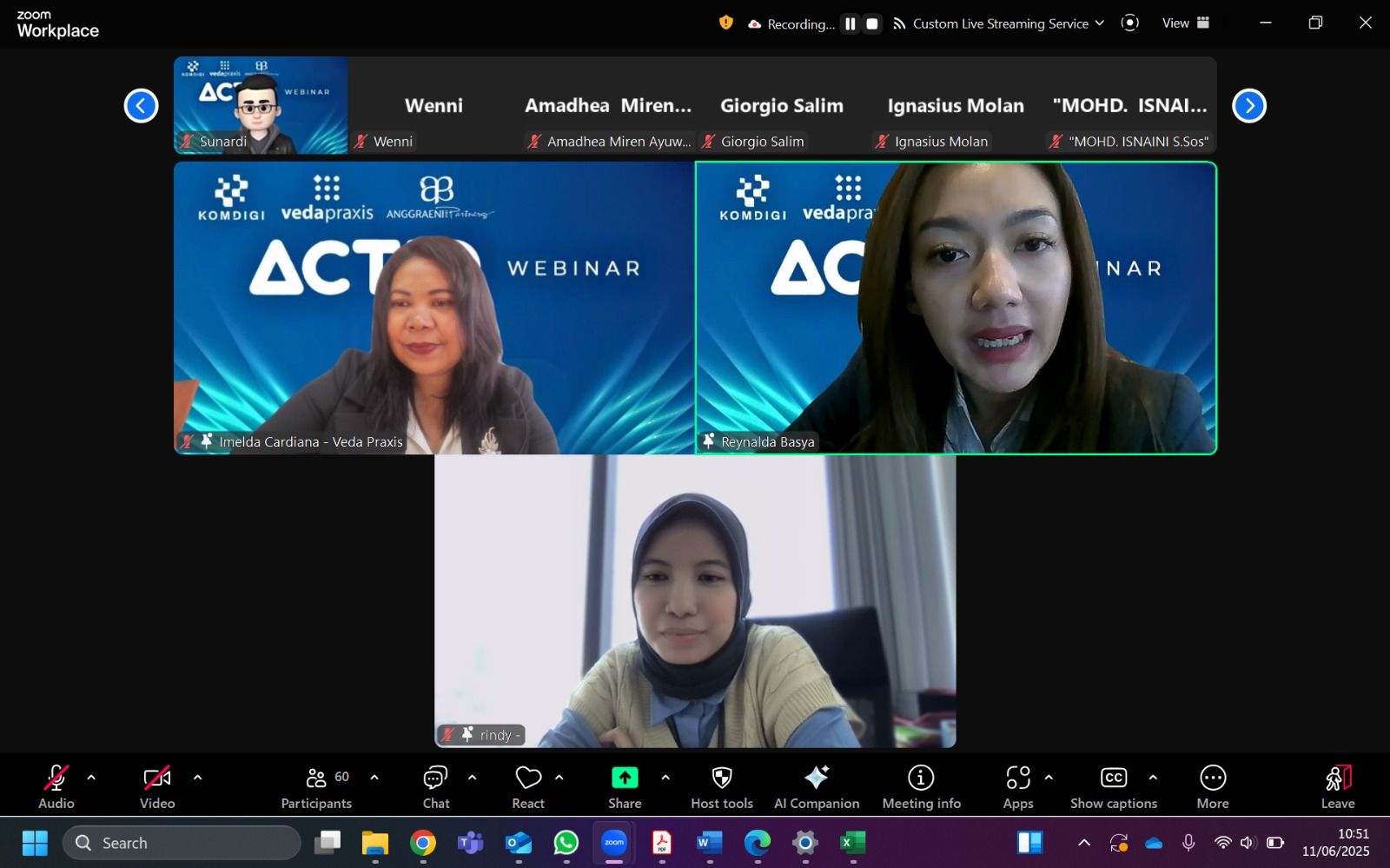Pause the recording
1390x868 pixels.
tap(850, 23)
